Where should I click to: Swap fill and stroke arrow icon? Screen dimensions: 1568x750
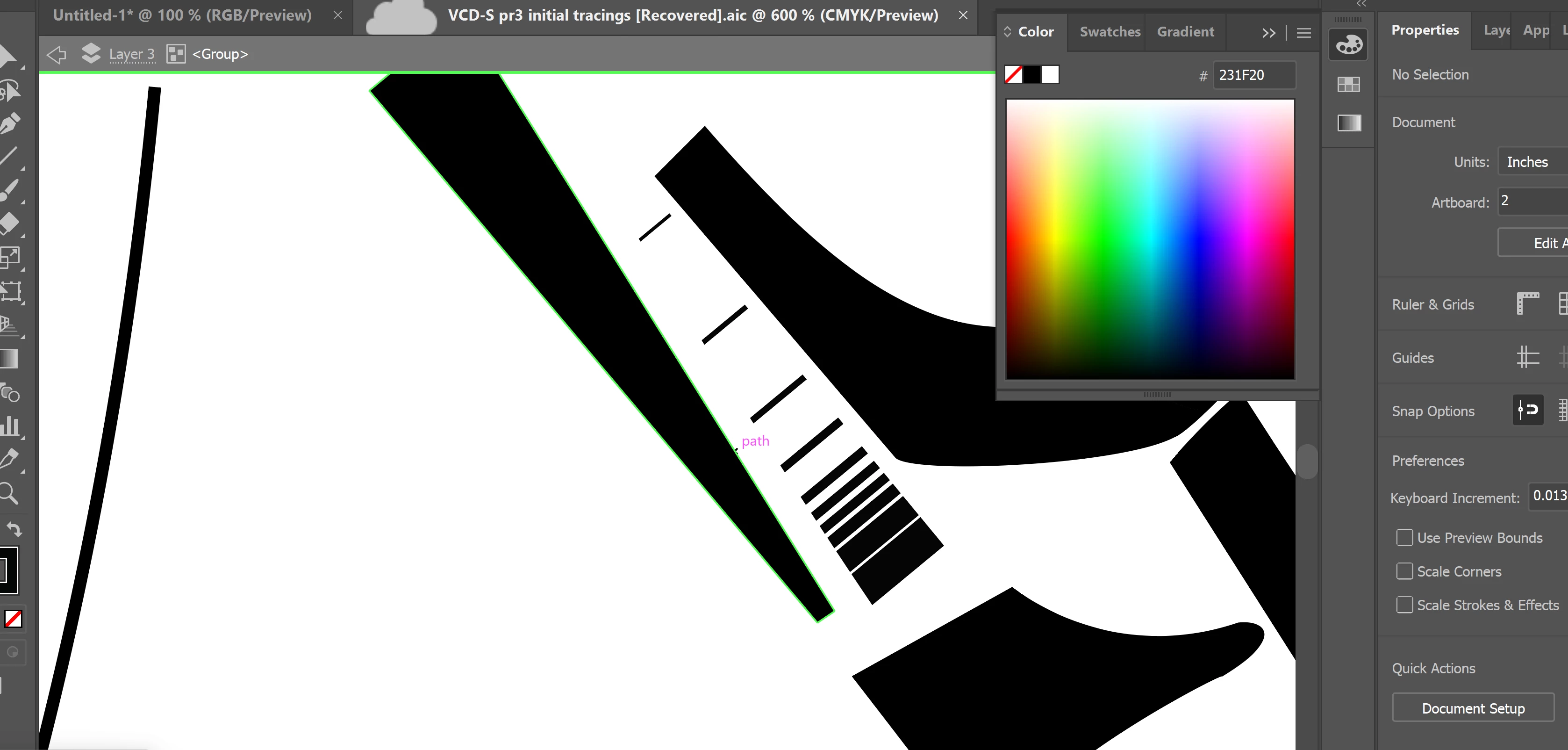click(14, 529)
